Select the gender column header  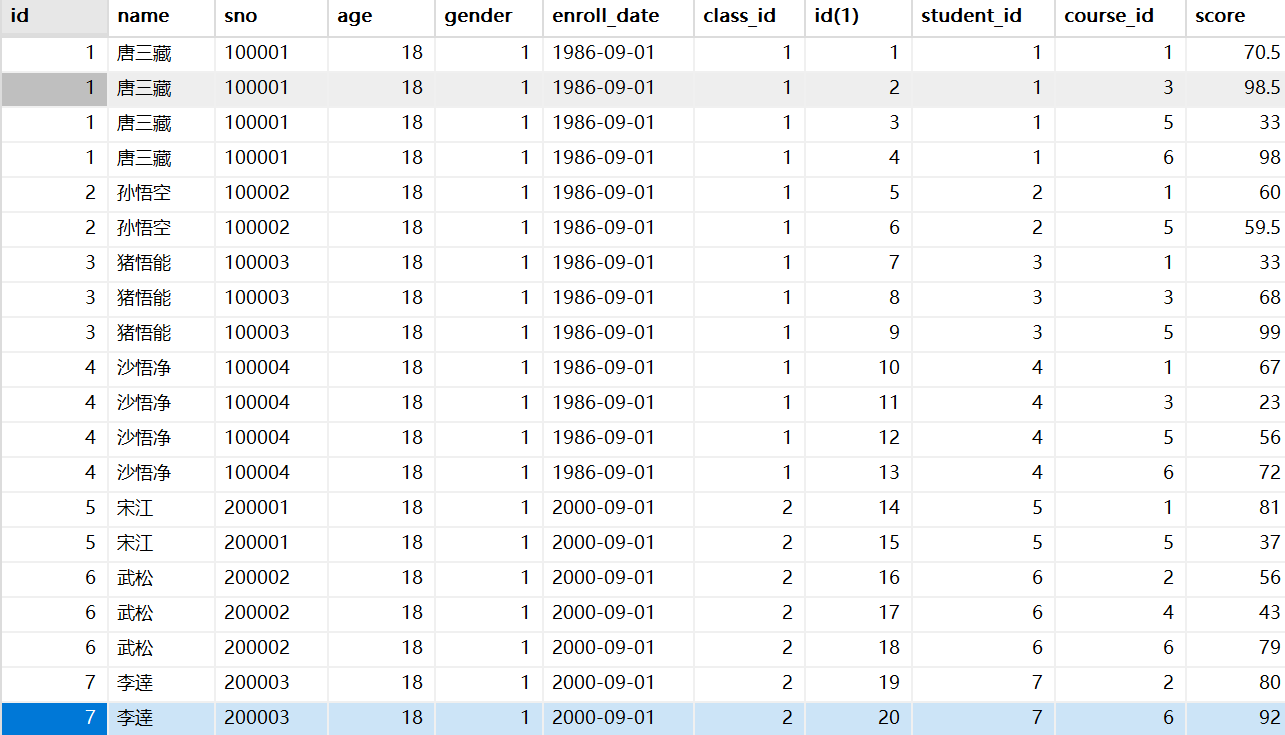click(x=489, y=16)
